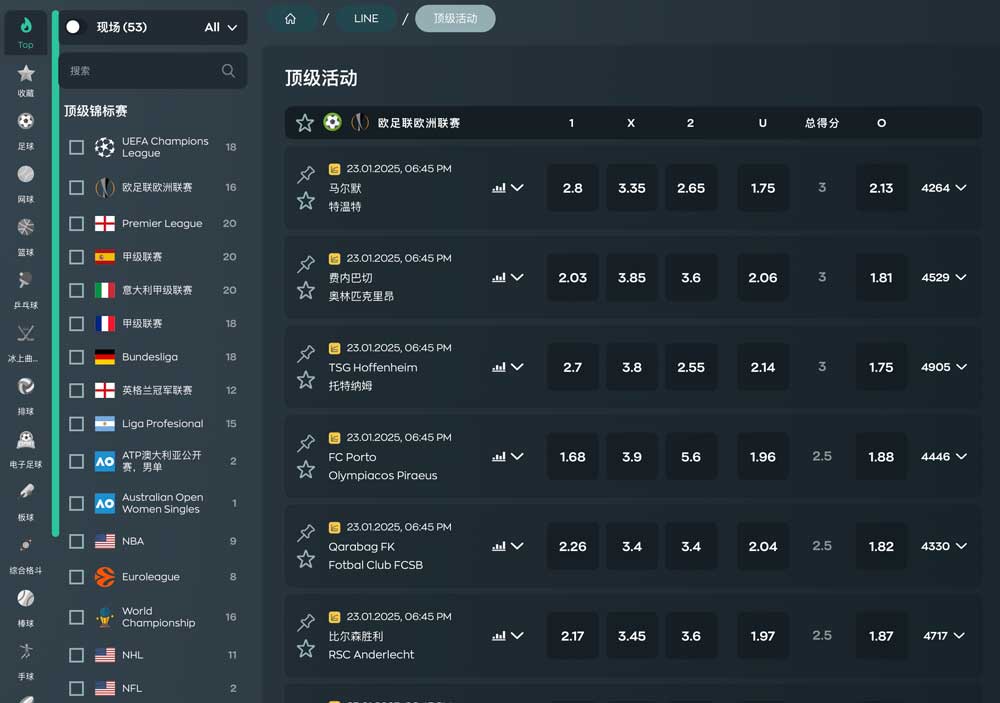Tick the Premier League checkbox
Image resolution: width=1000 pixels, height=703 pixels.
[x=76, y=224]
